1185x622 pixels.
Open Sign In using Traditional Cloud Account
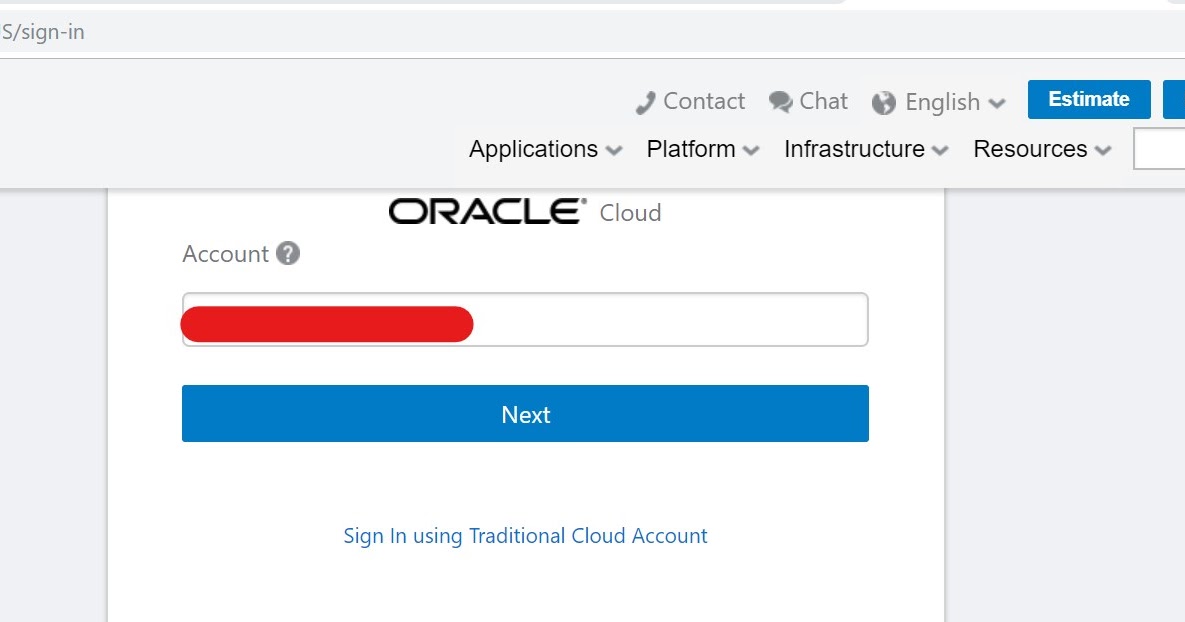click(x=525, y=535)
